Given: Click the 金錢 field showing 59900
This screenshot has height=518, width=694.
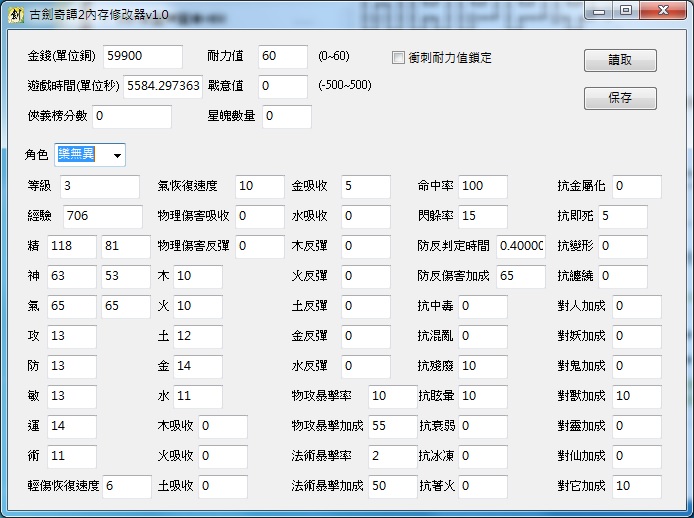Looking at the screenshot, I should click(140, 57).
